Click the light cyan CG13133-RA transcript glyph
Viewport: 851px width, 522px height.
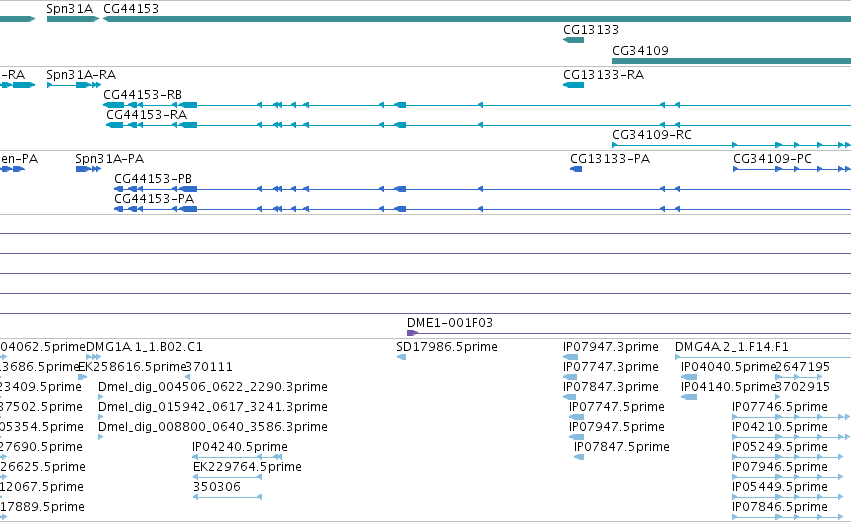point(573,85)
